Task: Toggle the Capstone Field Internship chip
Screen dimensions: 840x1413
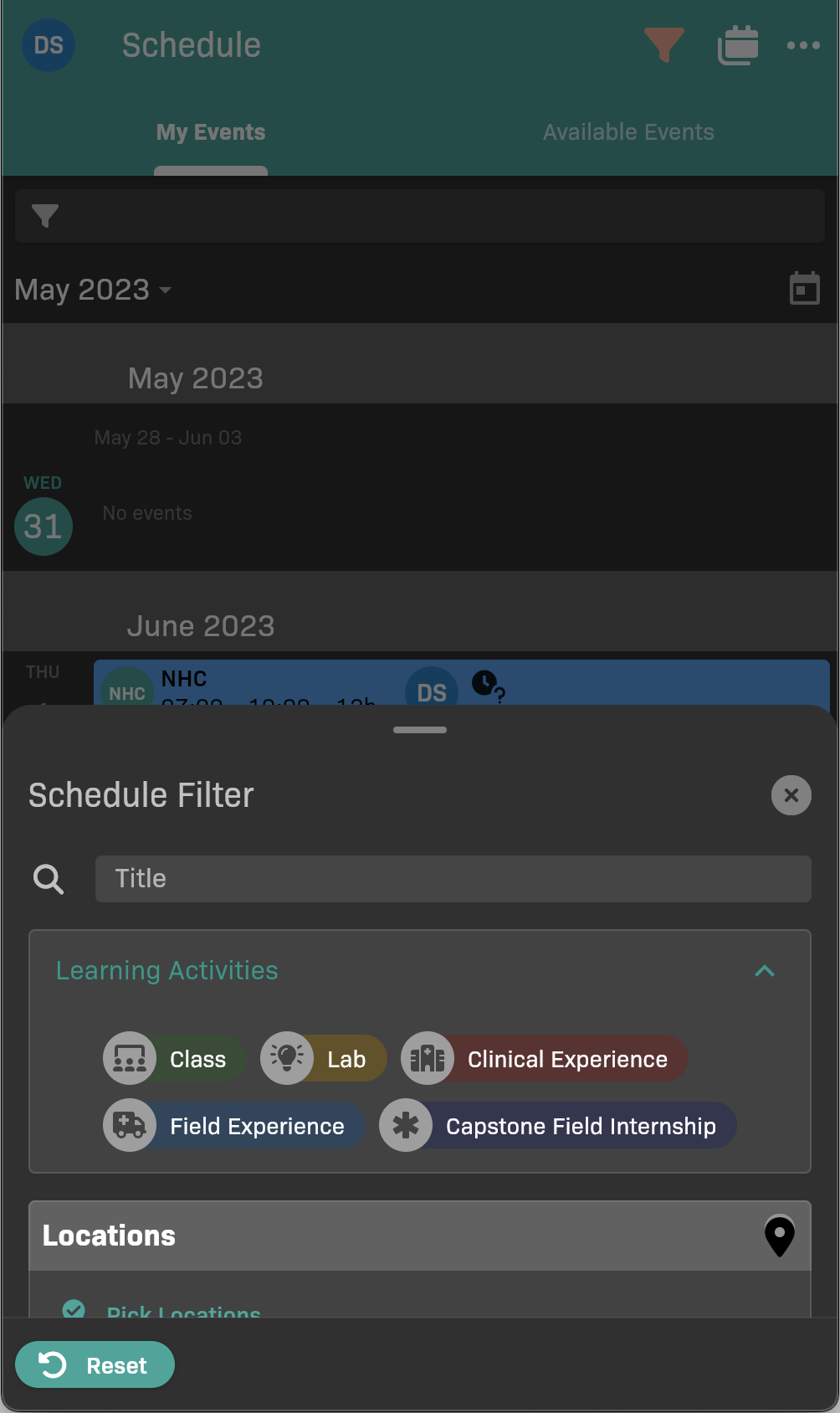Action: [557, 1126]
